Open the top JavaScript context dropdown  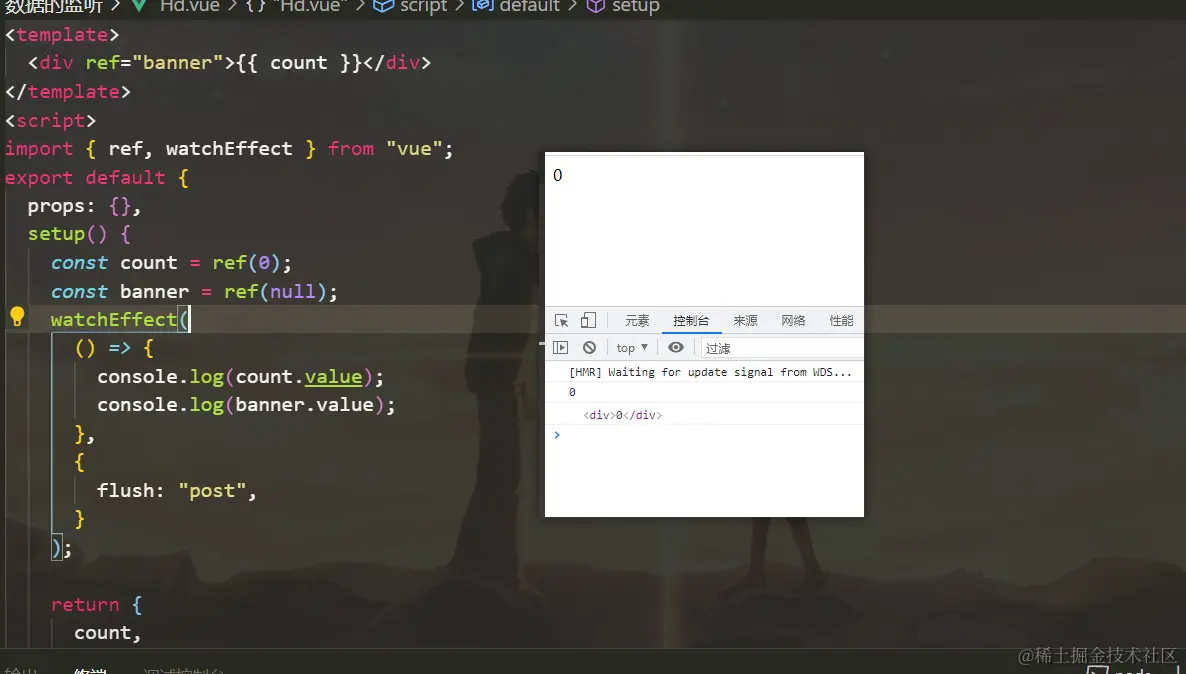pos(632,348)
